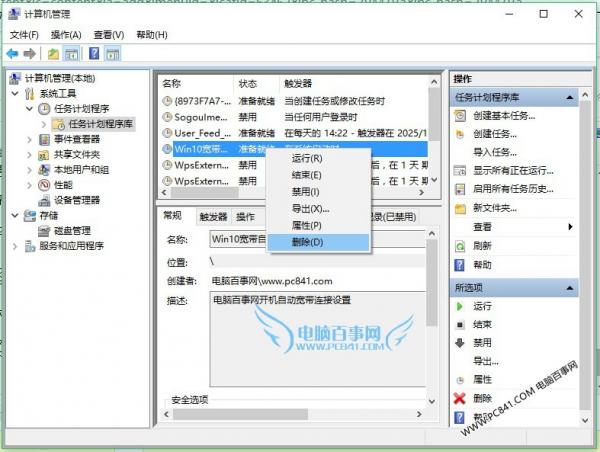Sort tasks by 状态 column header
600x452 pixels.
click(x=256, y=83)
